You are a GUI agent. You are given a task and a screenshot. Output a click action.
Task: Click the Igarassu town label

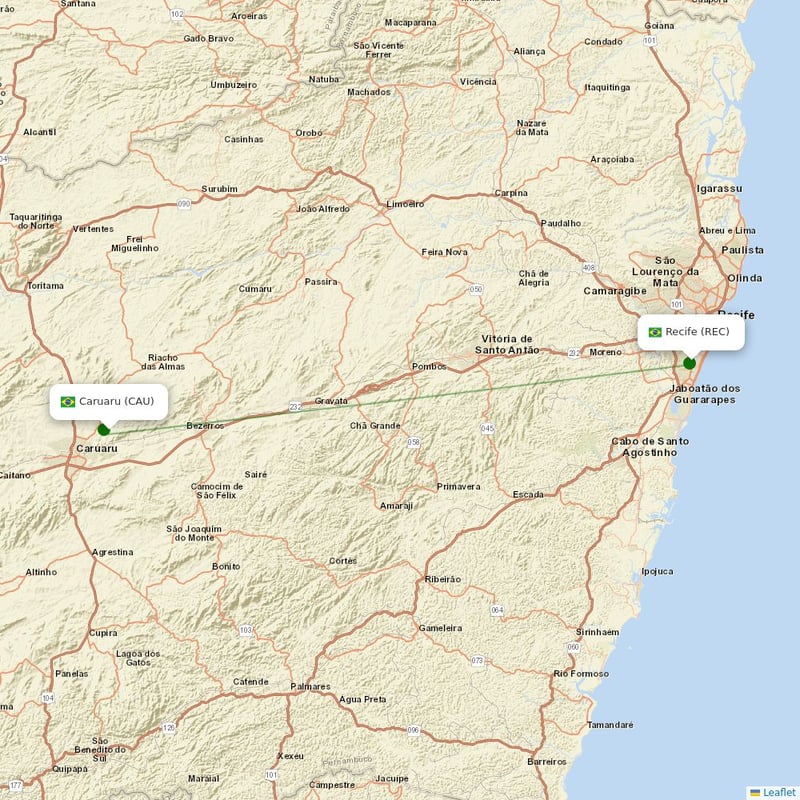point(719,189)
